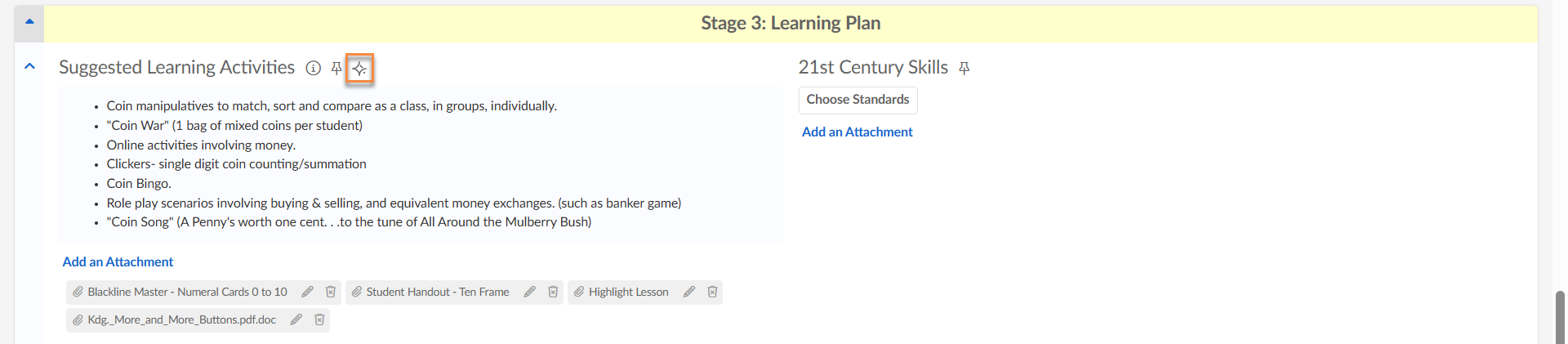Image resolution: width=1568 pixels, height=344 pixels.
Task: Delete the Highlight Lesson attachment
Action: coord(712,292)
